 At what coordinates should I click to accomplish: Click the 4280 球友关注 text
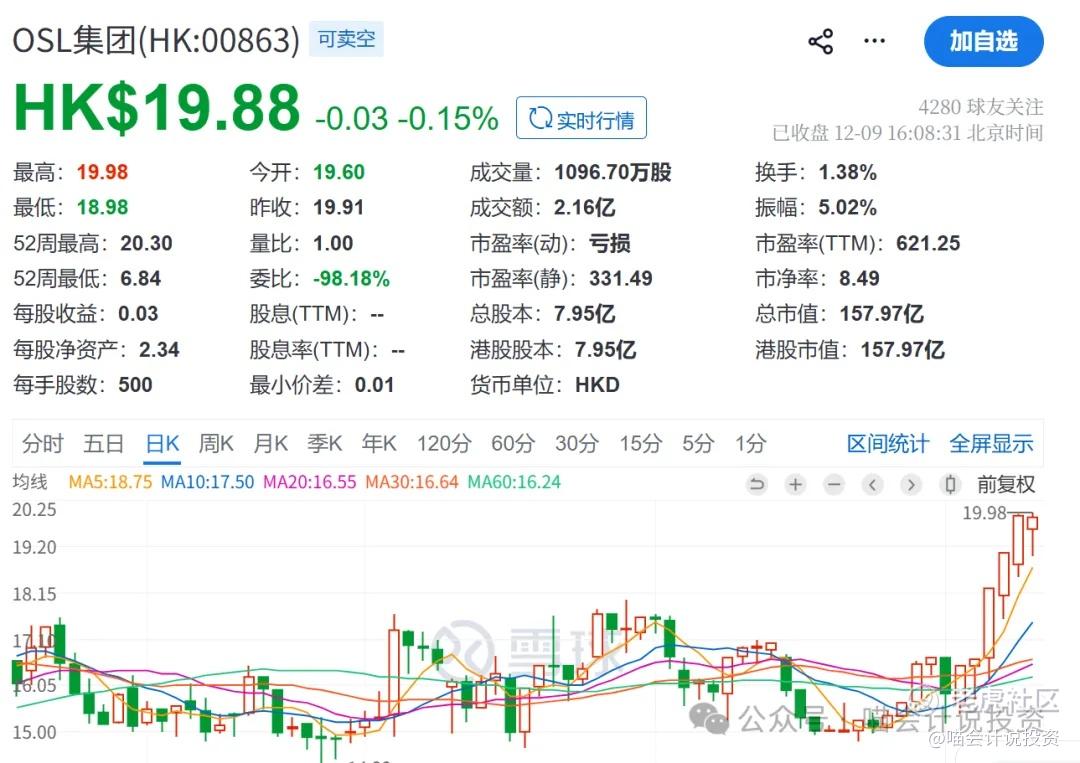pos(981,107)
